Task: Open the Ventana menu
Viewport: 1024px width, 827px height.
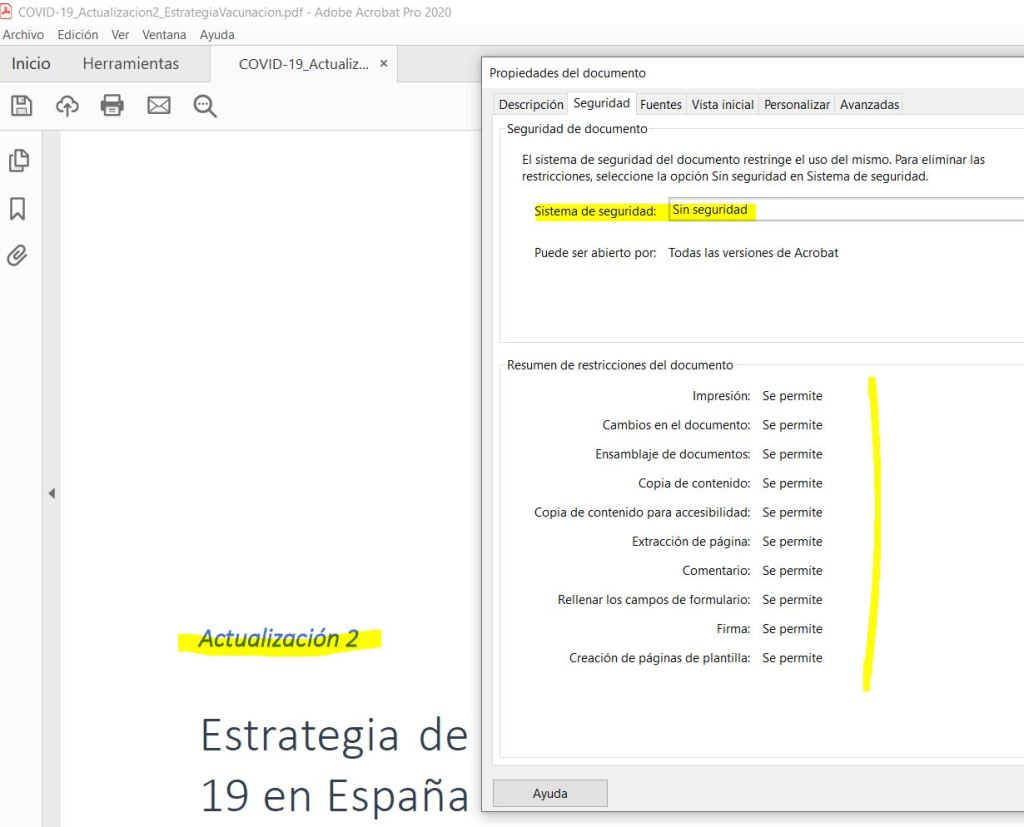Action: click(x=164, y=35)
